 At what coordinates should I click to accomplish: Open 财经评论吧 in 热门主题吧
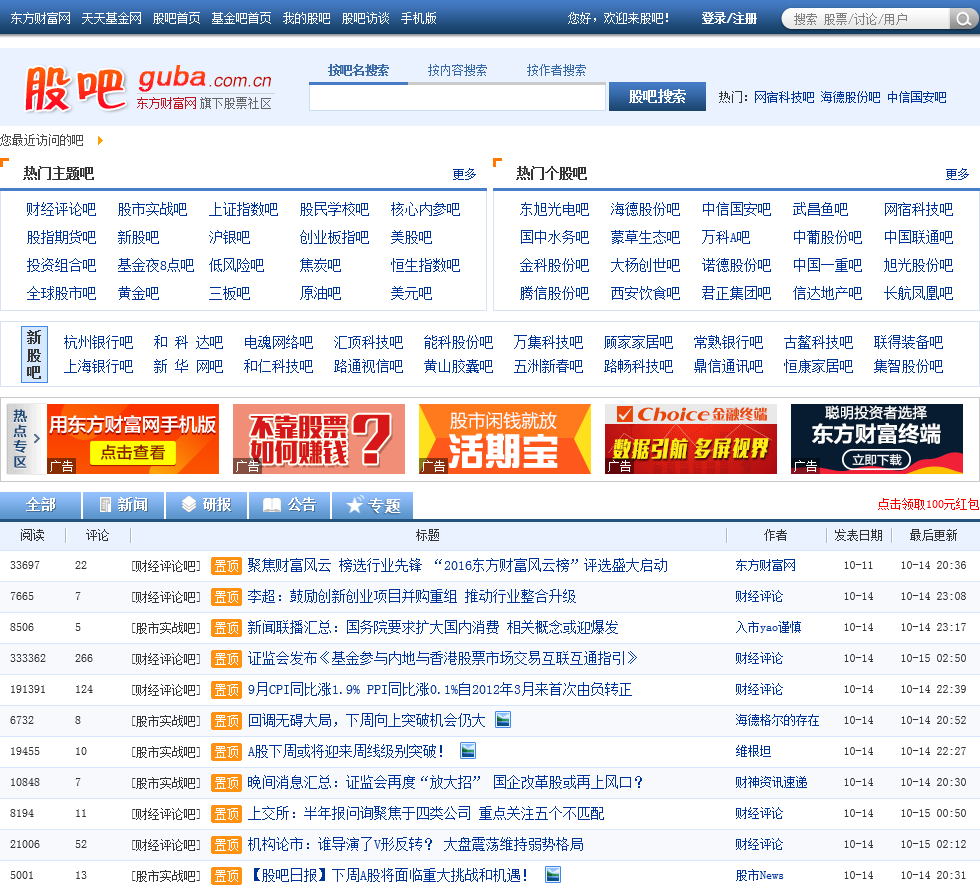(61, 209)
